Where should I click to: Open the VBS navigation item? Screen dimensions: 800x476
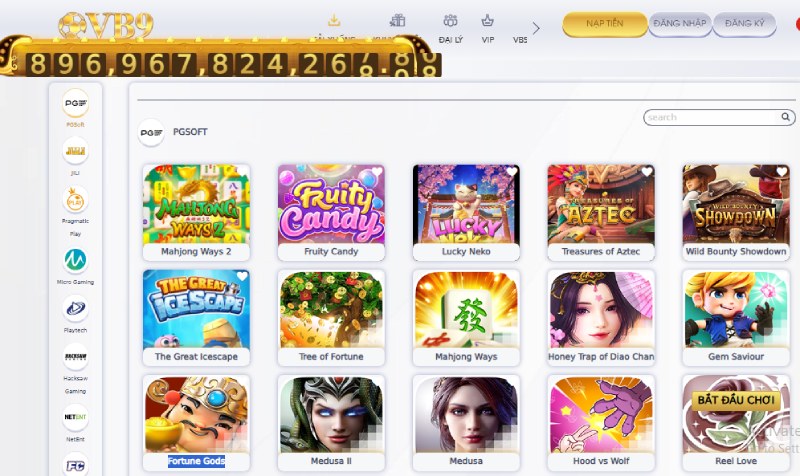[x=520, y=40]
